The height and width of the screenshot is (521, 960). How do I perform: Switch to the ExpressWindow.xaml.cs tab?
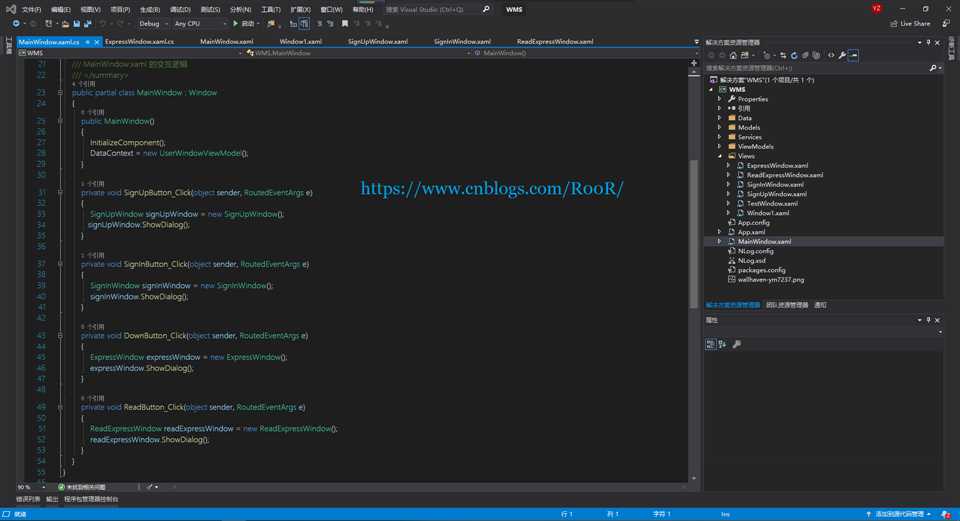139,42
